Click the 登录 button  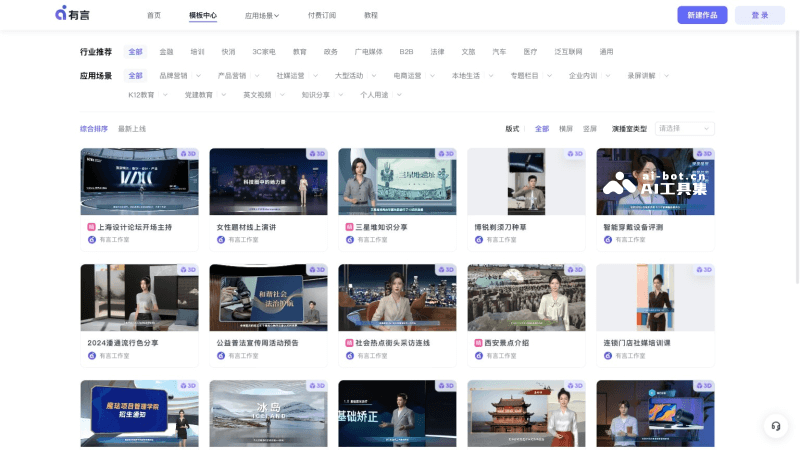pos(759,15)
